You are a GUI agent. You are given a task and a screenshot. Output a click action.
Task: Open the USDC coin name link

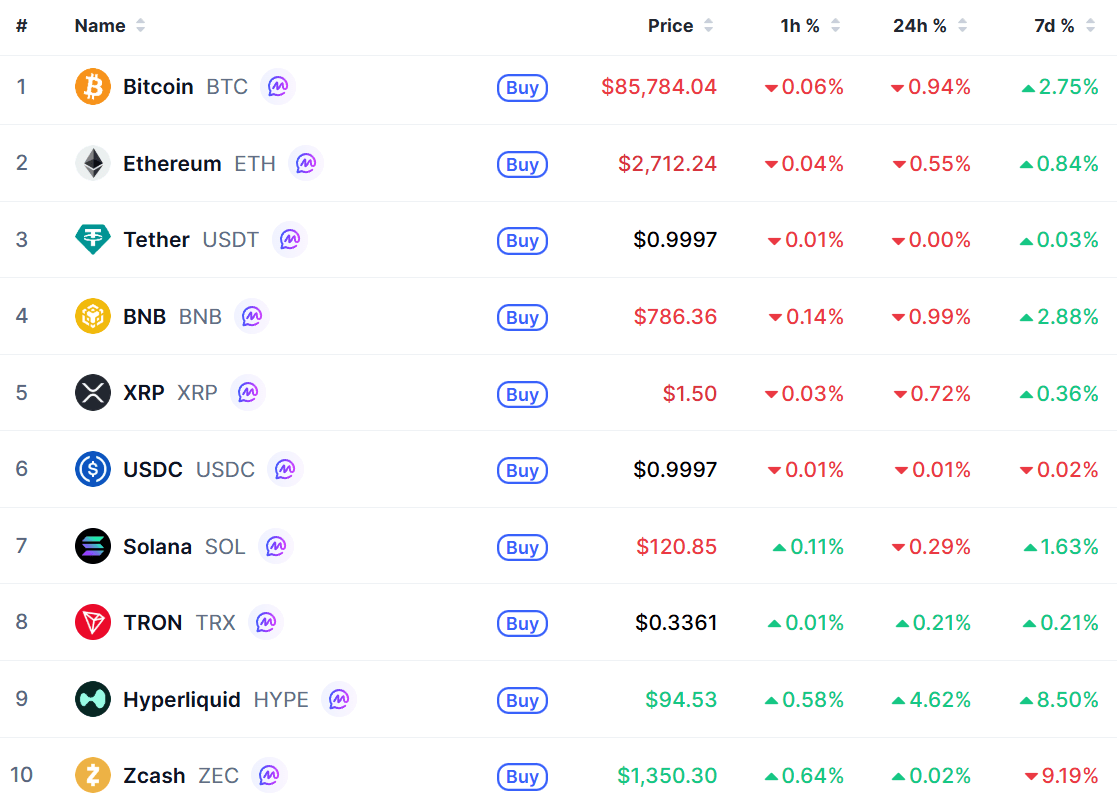152,469
